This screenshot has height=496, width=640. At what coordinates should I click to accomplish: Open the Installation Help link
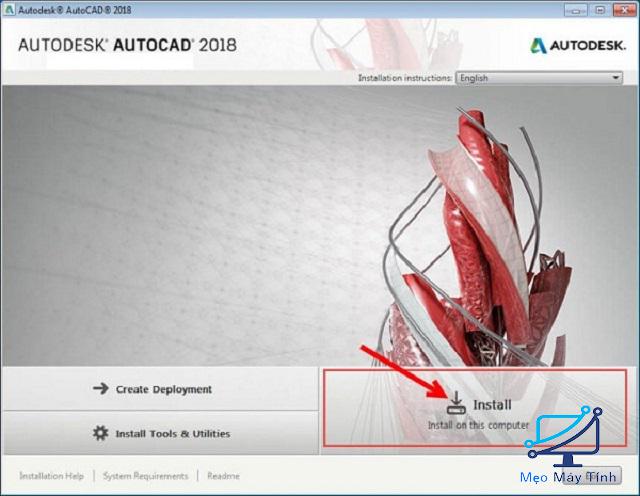coord(51,476)
